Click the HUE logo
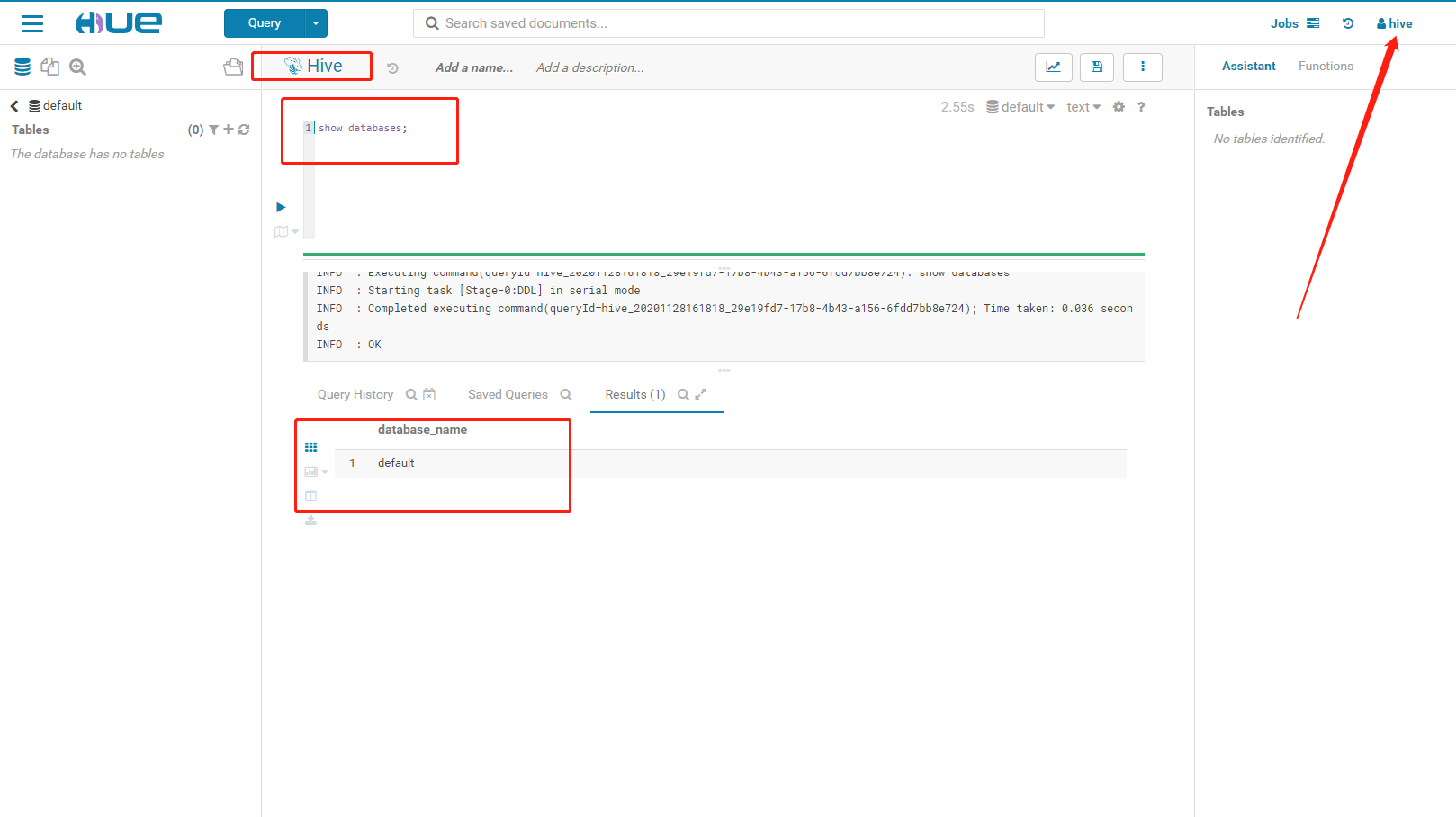1456x817 pixels. point(119,23)
